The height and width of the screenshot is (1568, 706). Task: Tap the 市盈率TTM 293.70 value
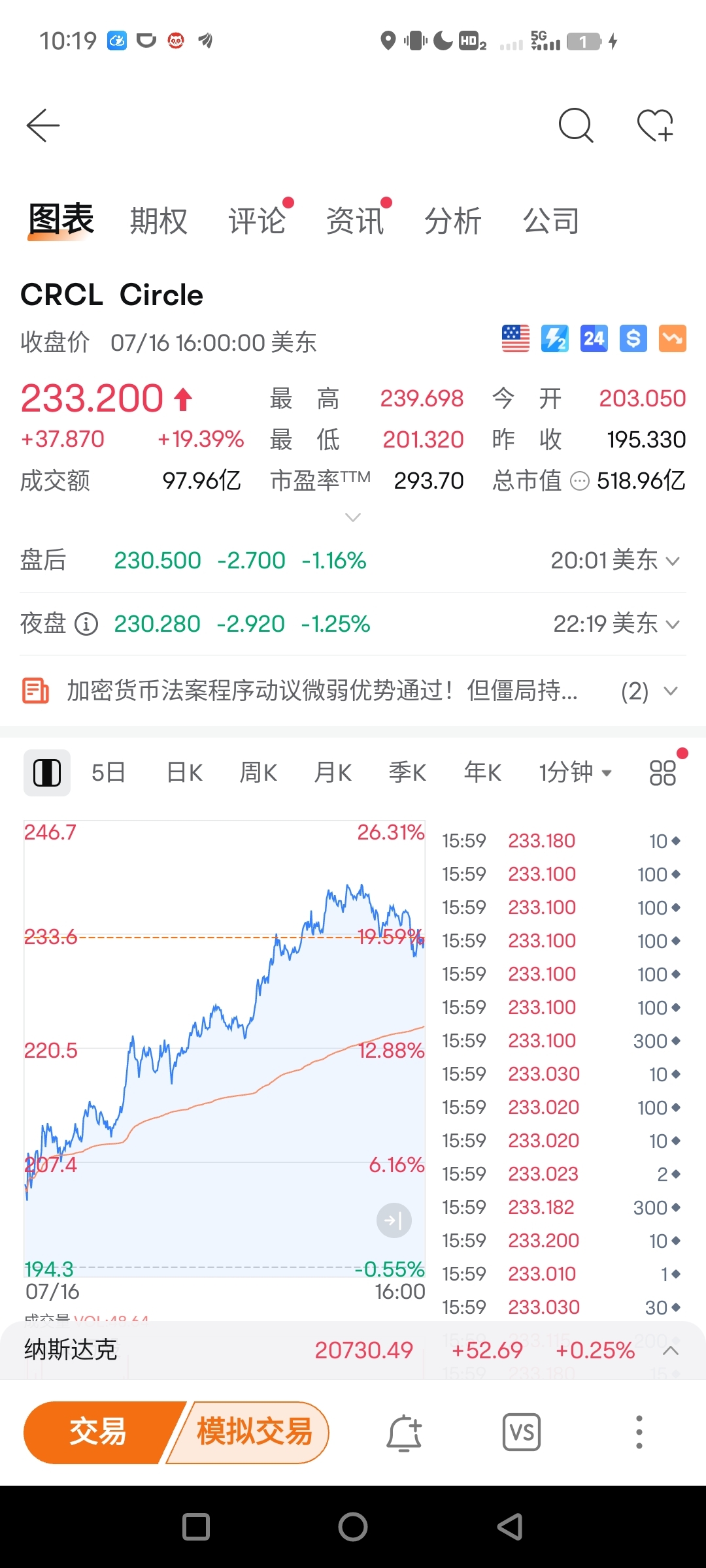[x=429, y=481]
